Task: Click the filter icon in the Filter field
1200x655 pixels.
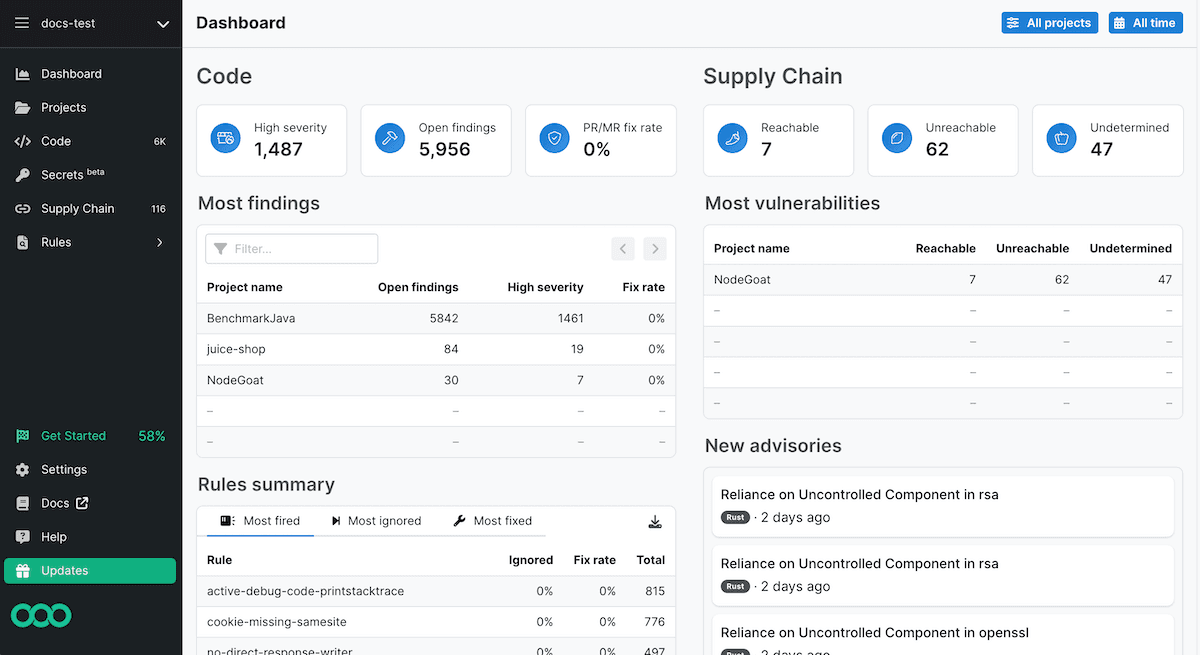Action: coord(221,248)
